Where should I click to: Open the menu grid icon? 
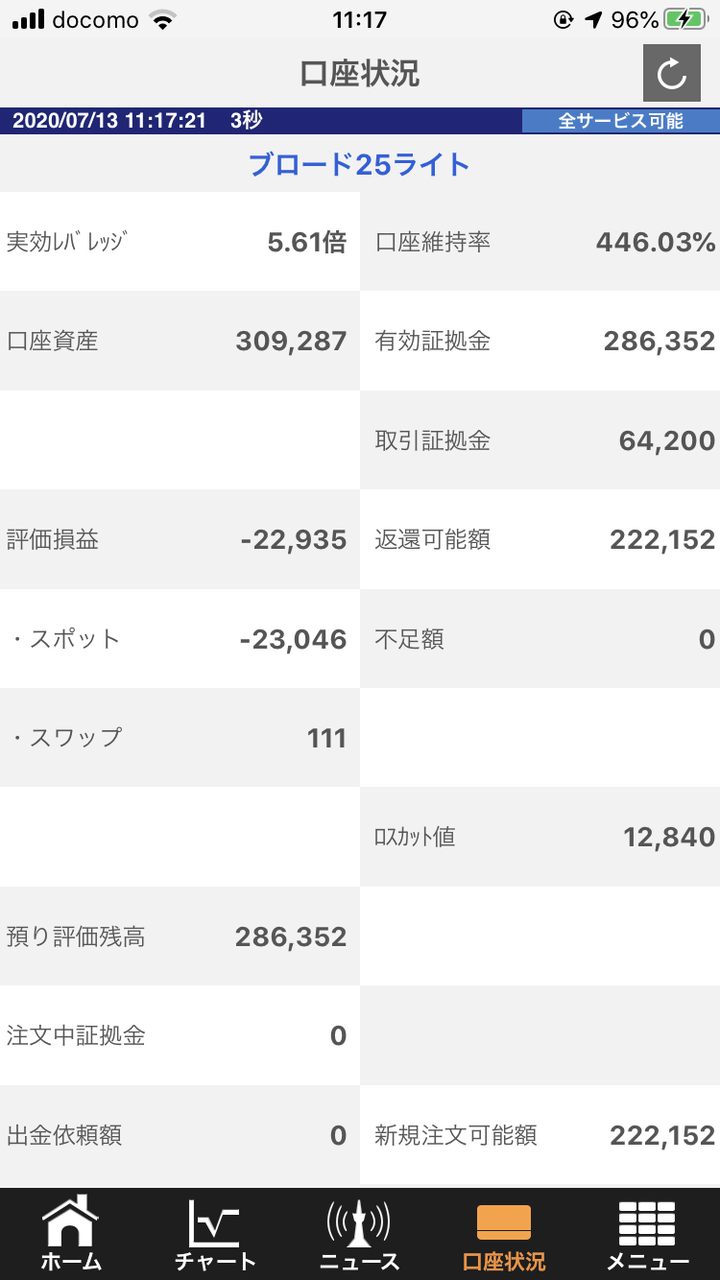[647, 1222]
